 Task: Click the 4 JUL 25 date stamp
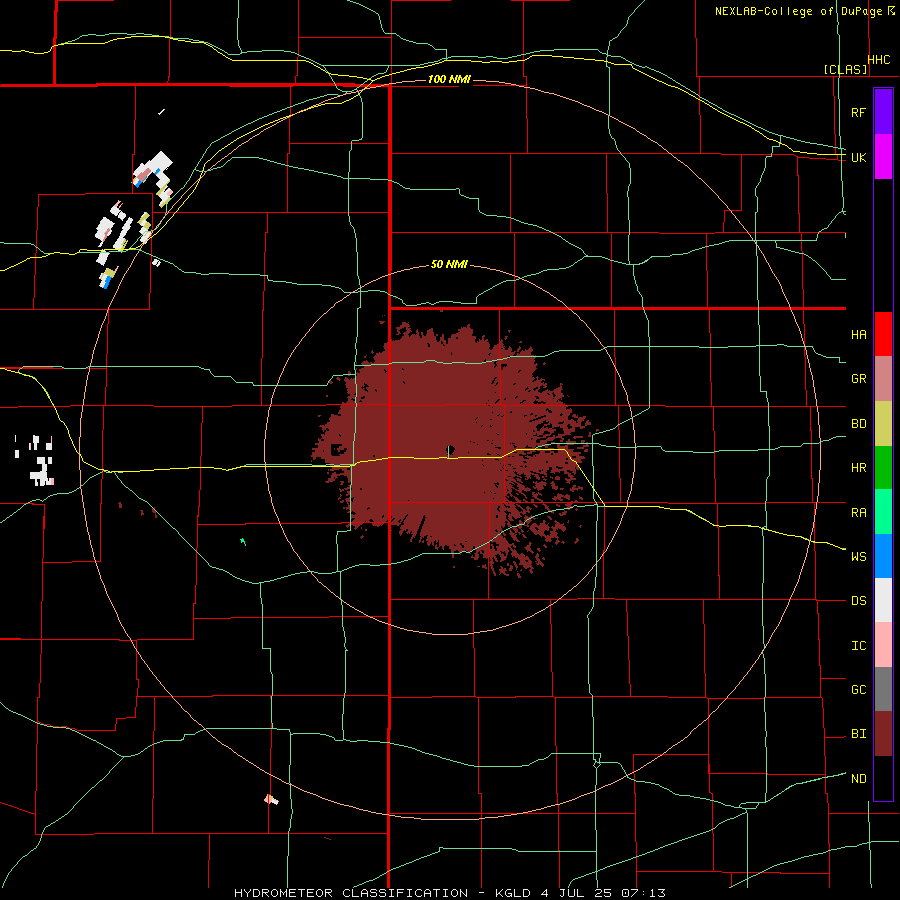[x=576, y=893]
